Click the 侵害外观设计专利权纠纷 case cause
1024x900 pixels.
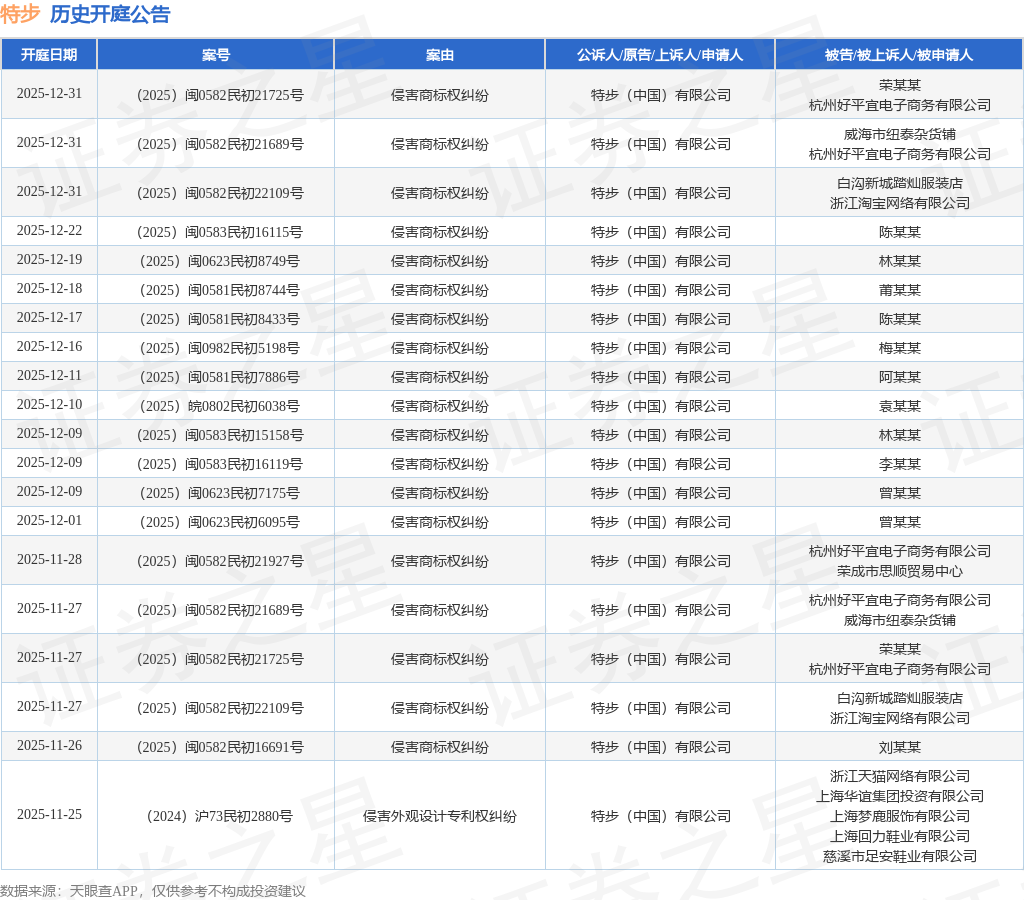(x=440, y=816)
